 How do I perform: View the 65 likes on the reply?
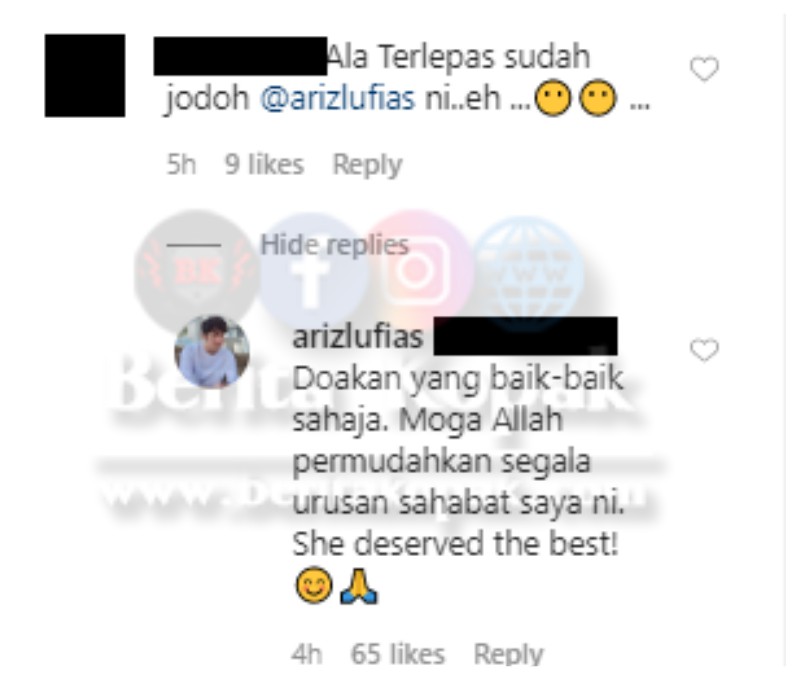397,653
